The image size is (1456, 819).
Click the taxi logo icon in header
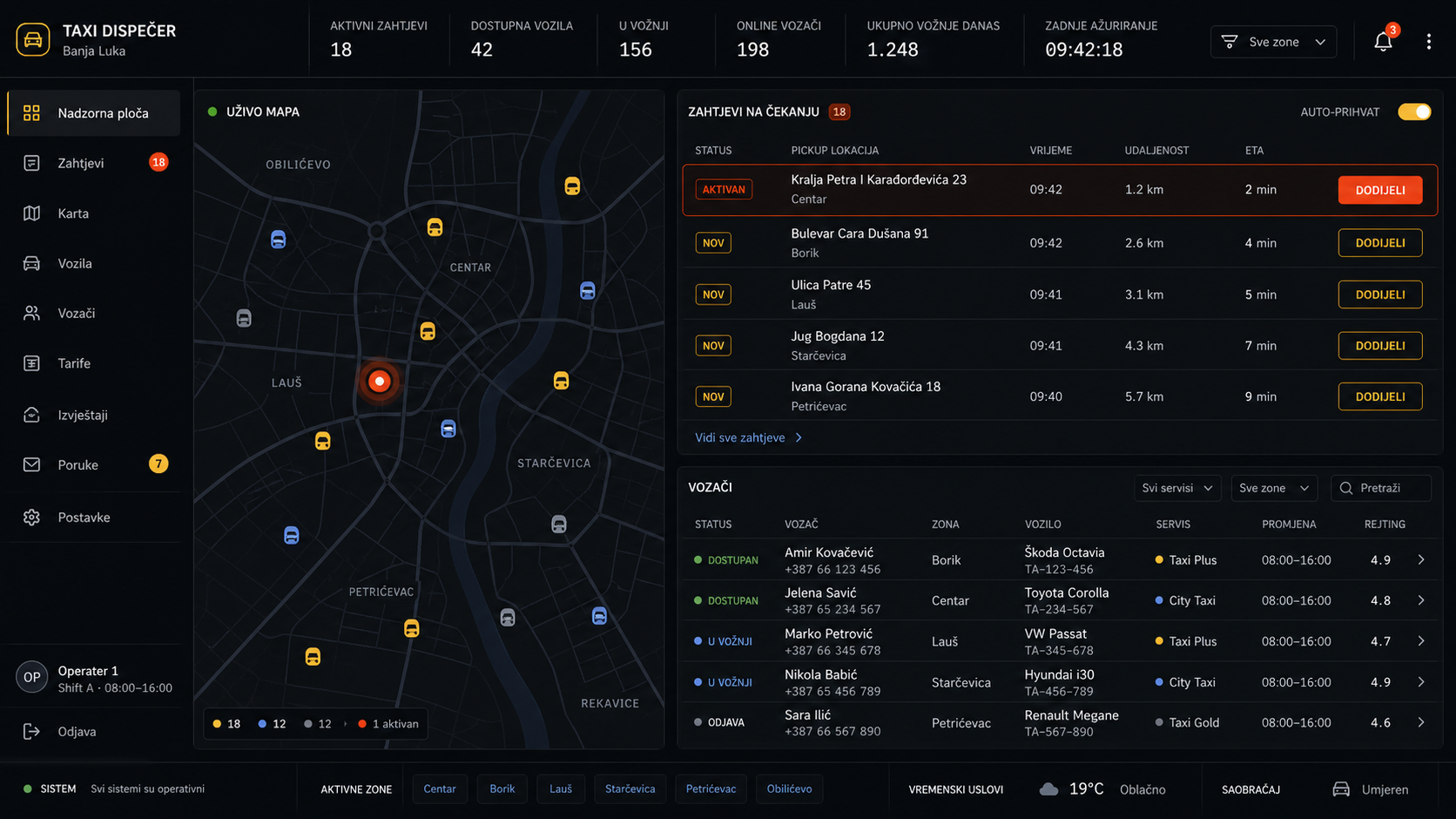[32, 40]
